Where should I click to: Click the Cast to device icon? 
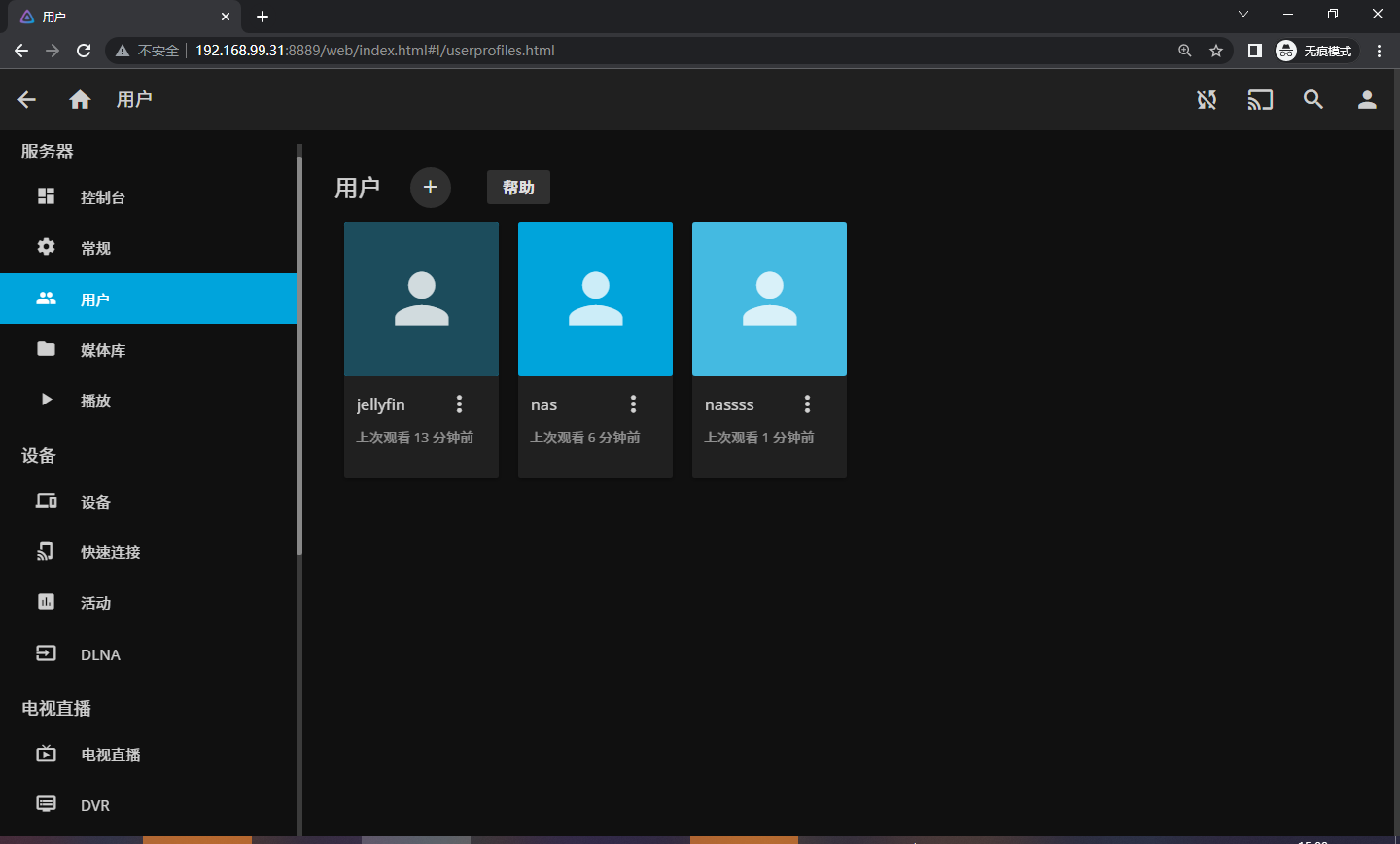tap(1260, 99)
